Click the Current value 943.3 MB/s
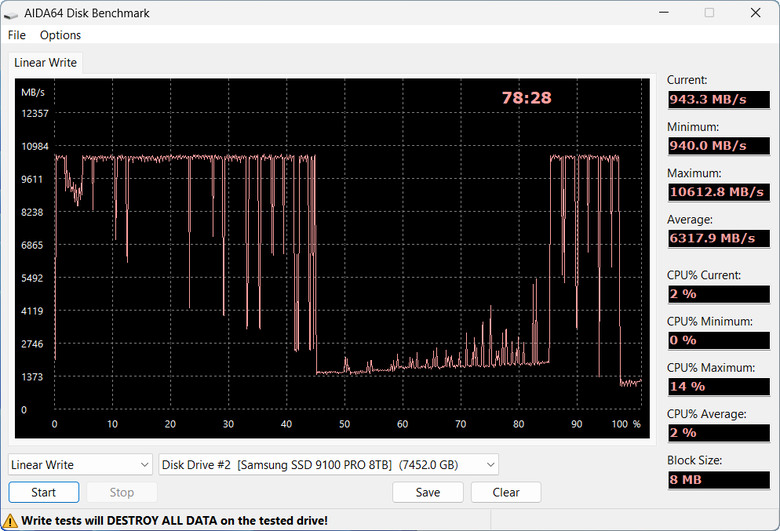The image size is (780, 531). point(719,100)
